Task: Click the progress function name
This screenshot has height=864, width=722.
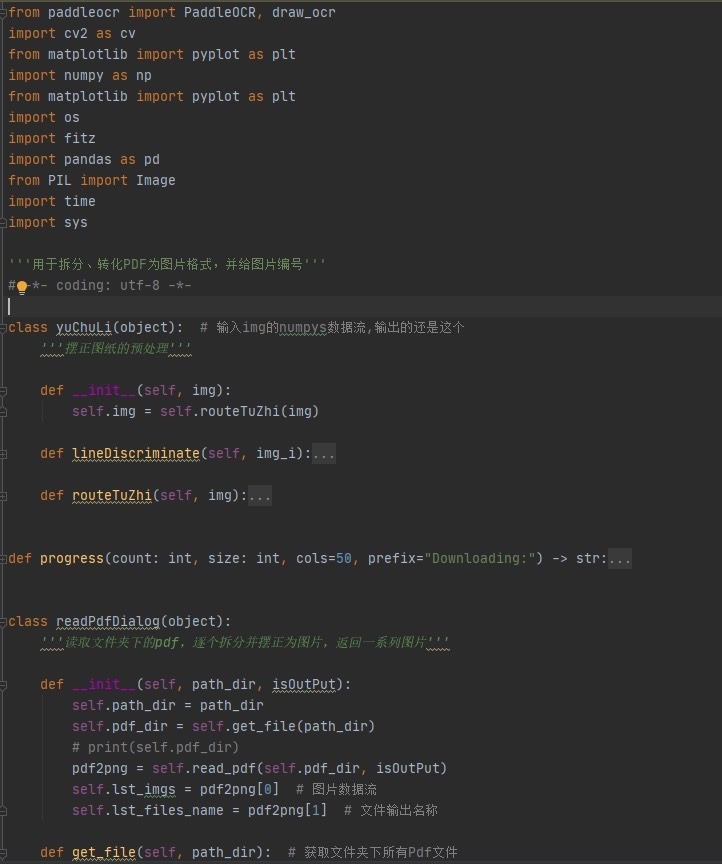Action: pos(72,559)
